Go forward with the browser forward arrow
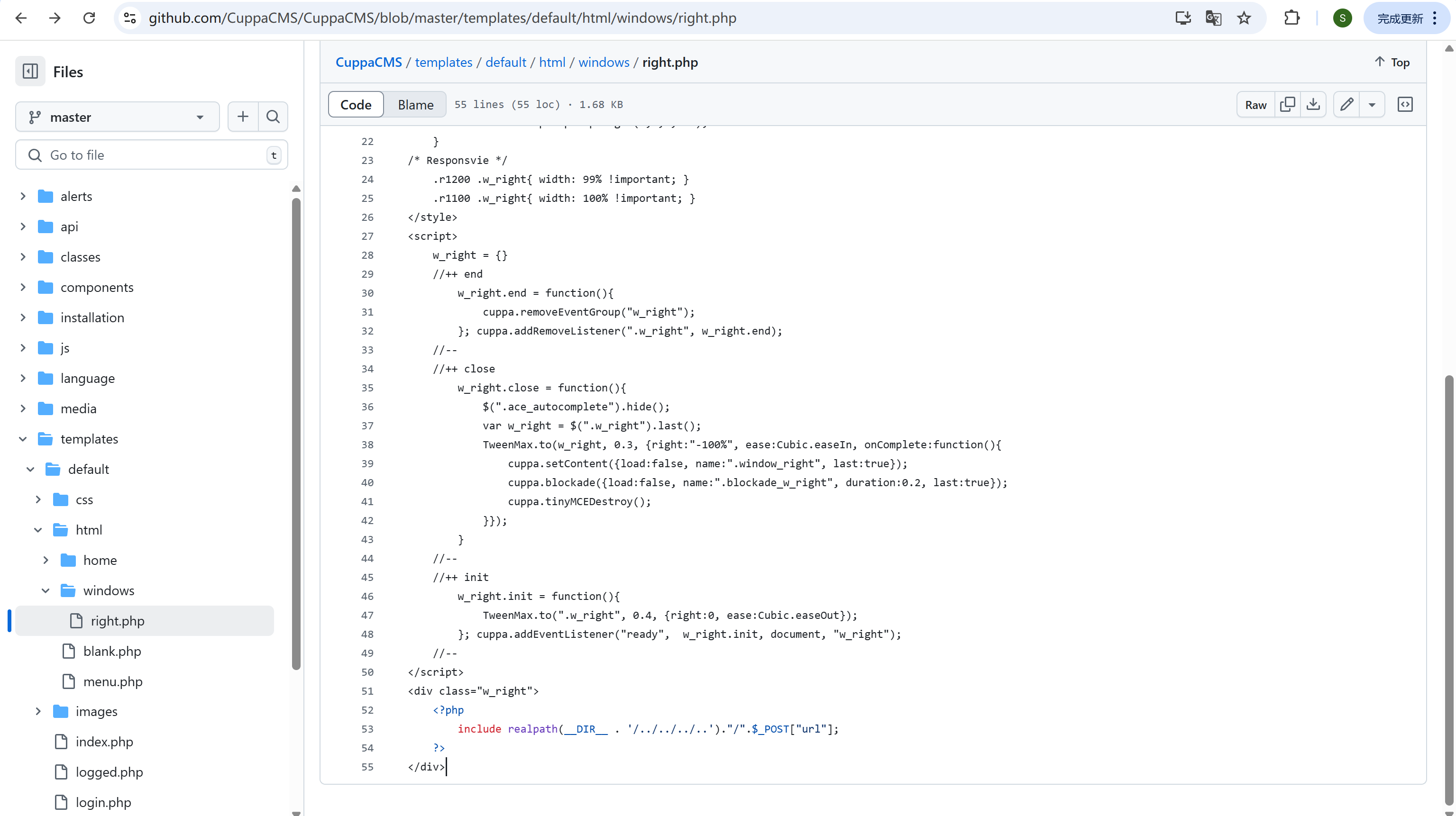The height and width of the screenshot is (816, 1456). click(55, 18)
